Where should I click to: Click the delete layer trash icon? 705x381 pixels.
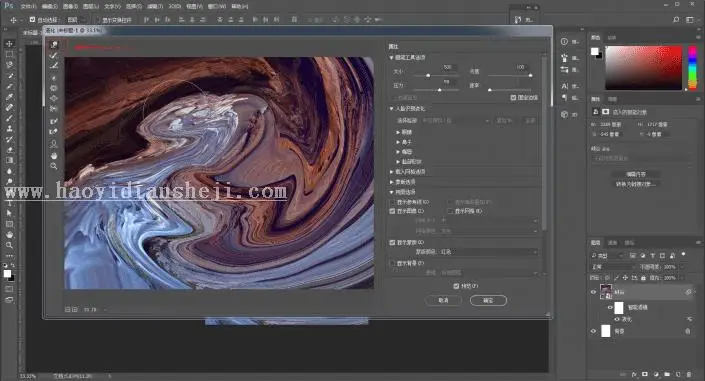click(x=689, y=374)
